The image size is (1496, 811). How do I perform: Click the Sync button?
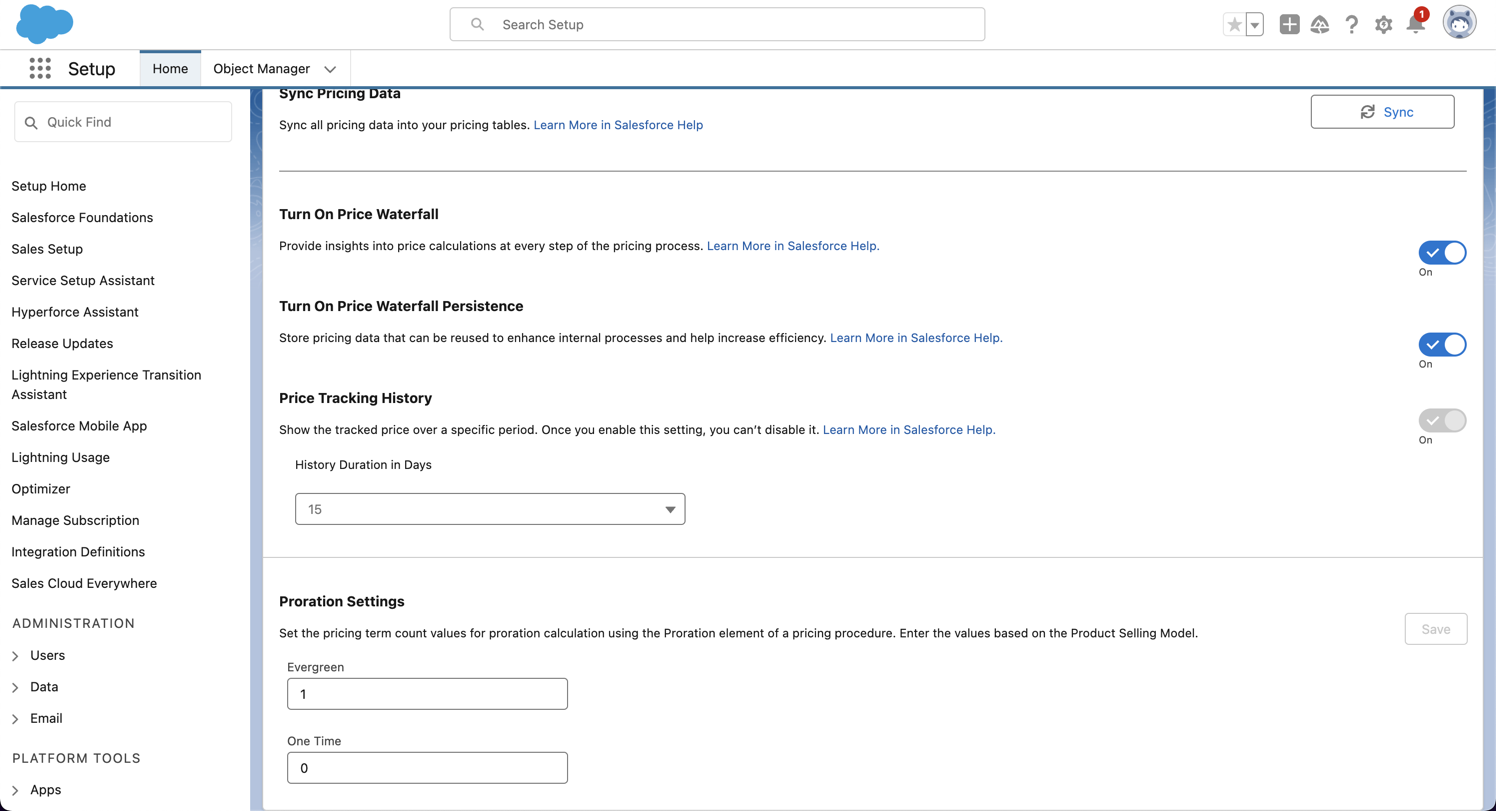click(x=1382, y=112)
